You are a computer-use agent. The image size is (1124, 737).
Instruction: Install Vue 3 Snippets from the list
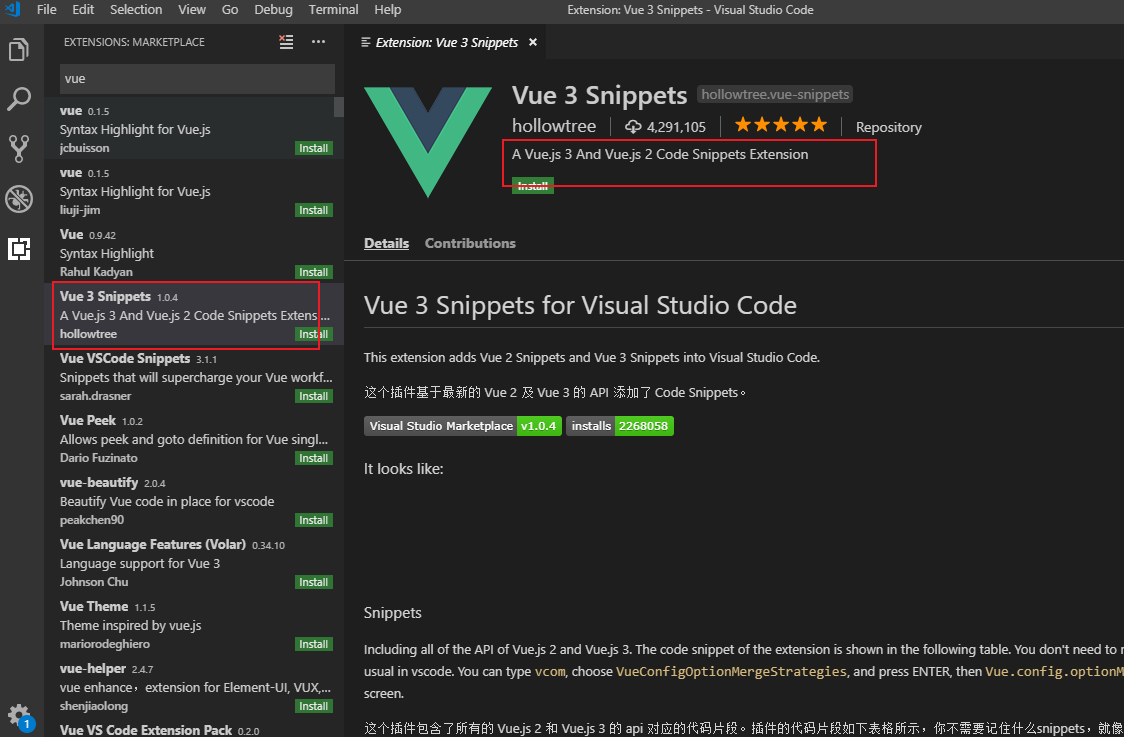click(x=314, y=334)
